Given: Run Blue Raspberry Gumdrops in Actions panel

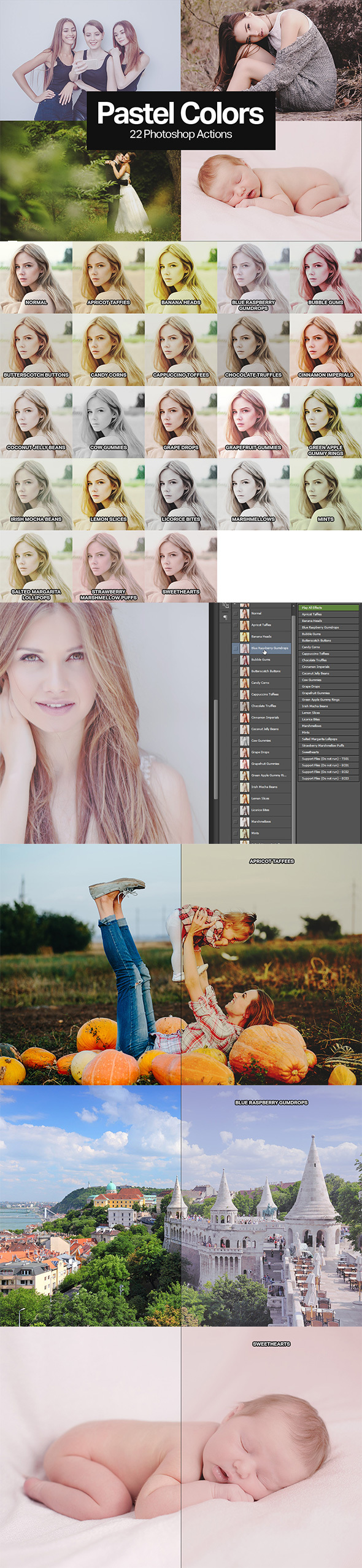Looking at the screenshot, I should (329, 627).
